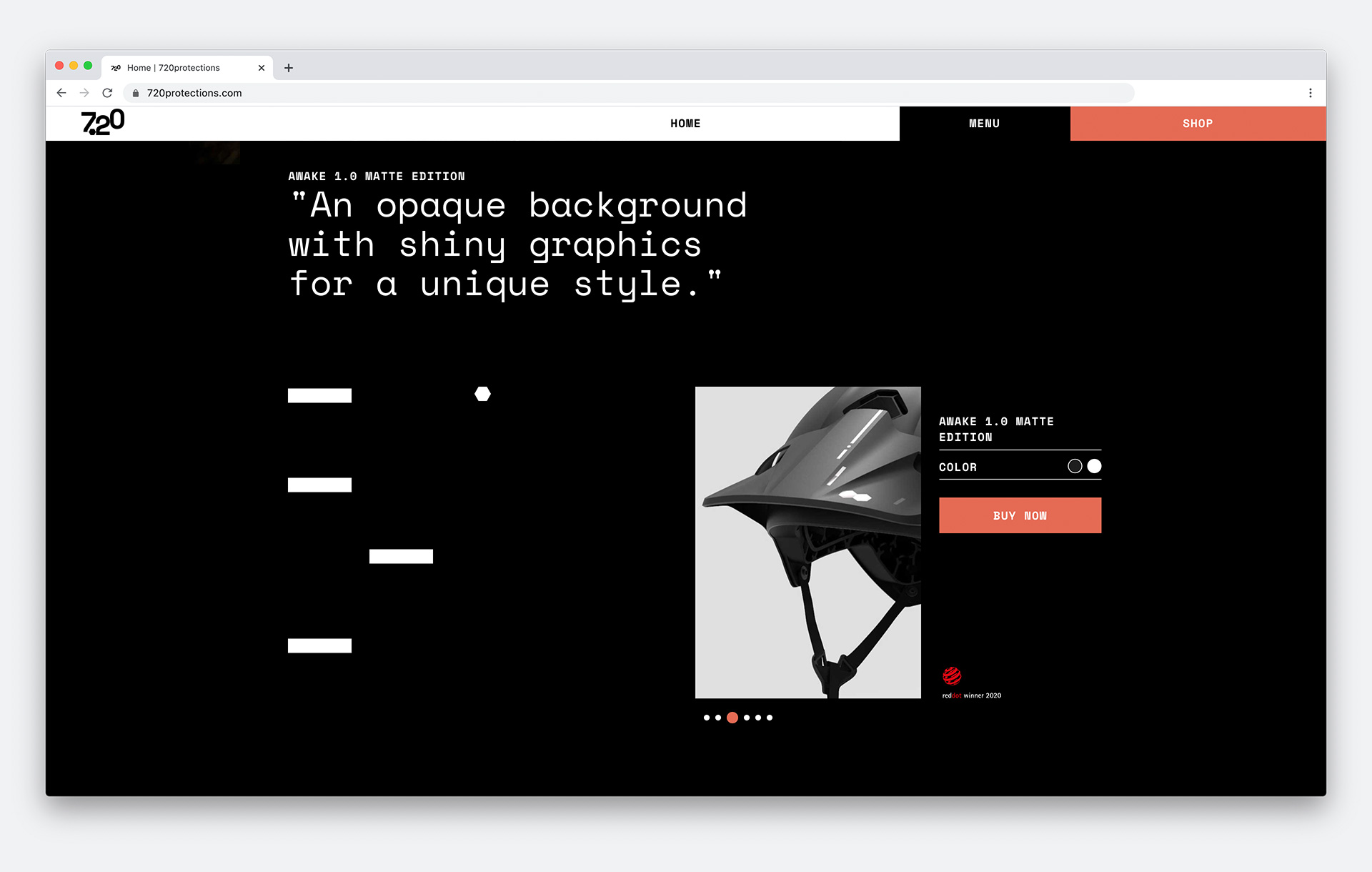Go to last carousel slide dot
Image resolution: width=1372 pixels, height=872 pixels.
point(770,718)
